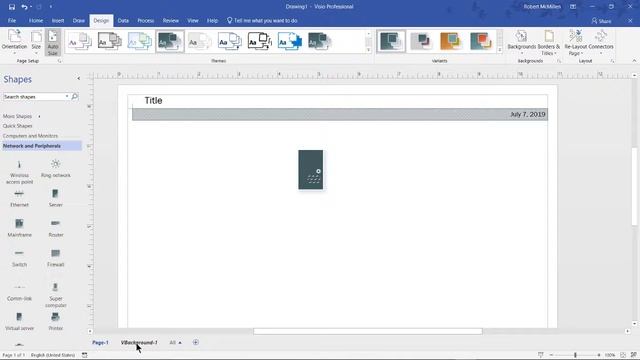
Task: Apply the fifth faded gray theme
Action: (x=200, y=41)
